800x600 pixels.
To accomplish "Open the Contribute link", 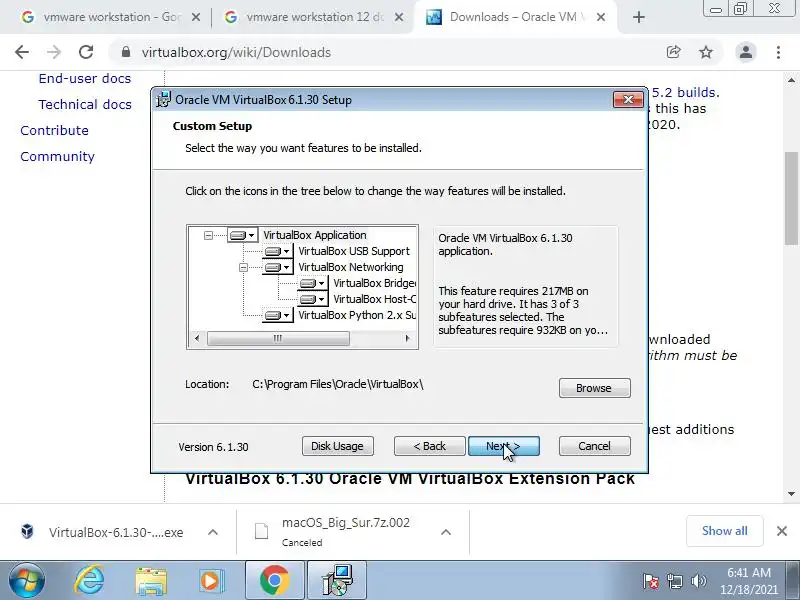I will point(55,131).
